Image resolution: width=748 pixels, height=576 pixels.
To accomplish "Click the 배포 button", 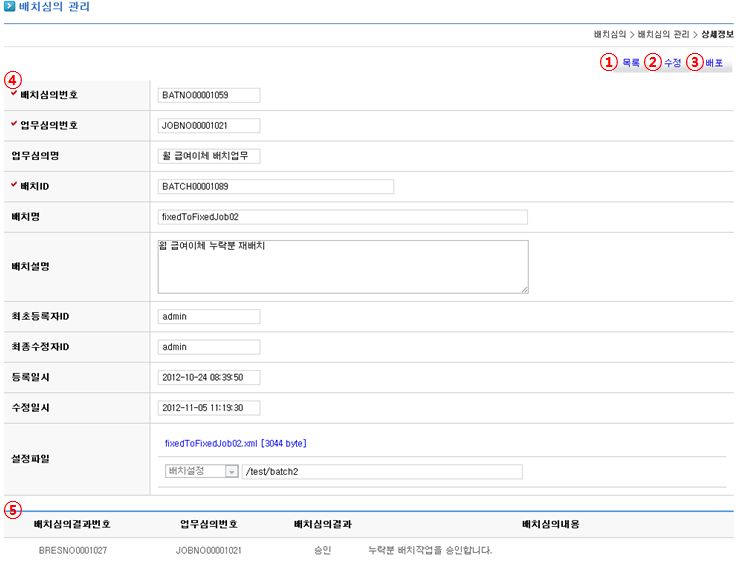I will point(714,63).
